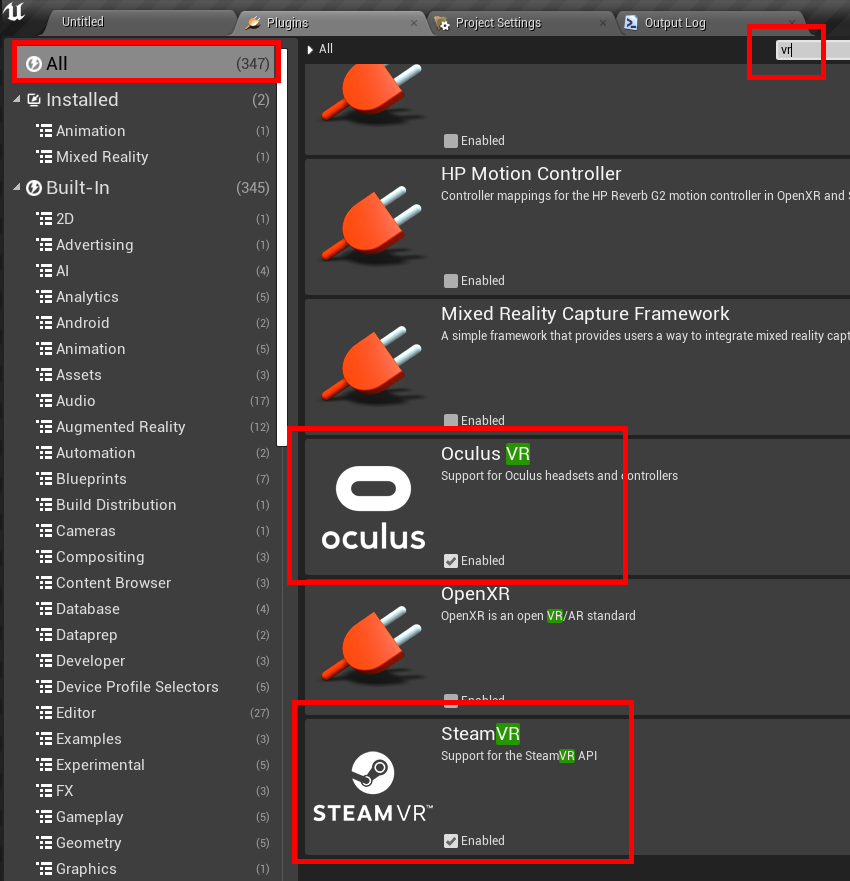This screenshot has width=850, height=881.
Task: Disable the SteamVR plugin checkbox
Action: [451, 841]
